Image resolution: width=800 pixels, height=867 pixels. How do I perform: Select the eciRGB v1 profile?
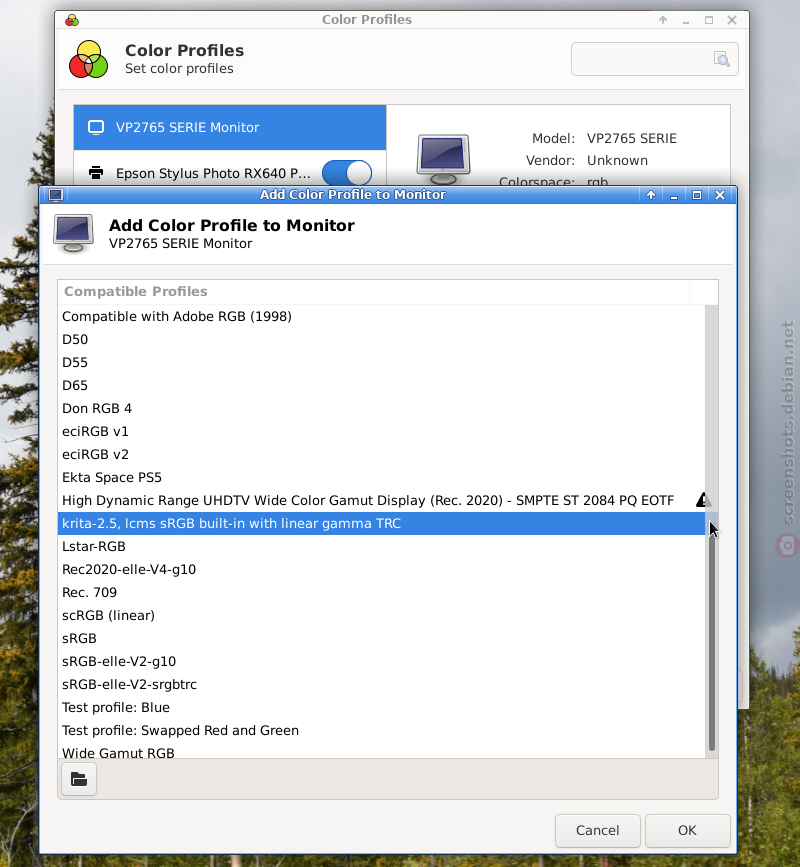pyautogui.click(x=381, y=431)
